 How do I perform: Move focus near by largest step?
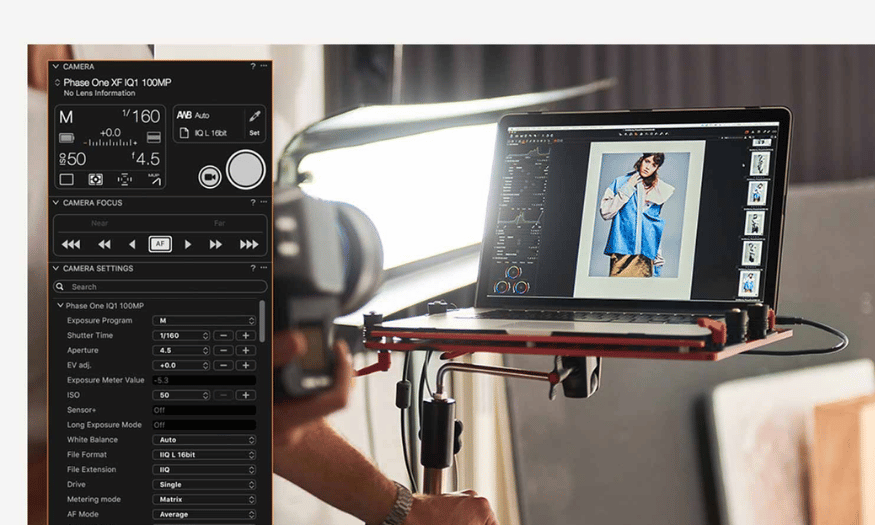coord(71,244)
